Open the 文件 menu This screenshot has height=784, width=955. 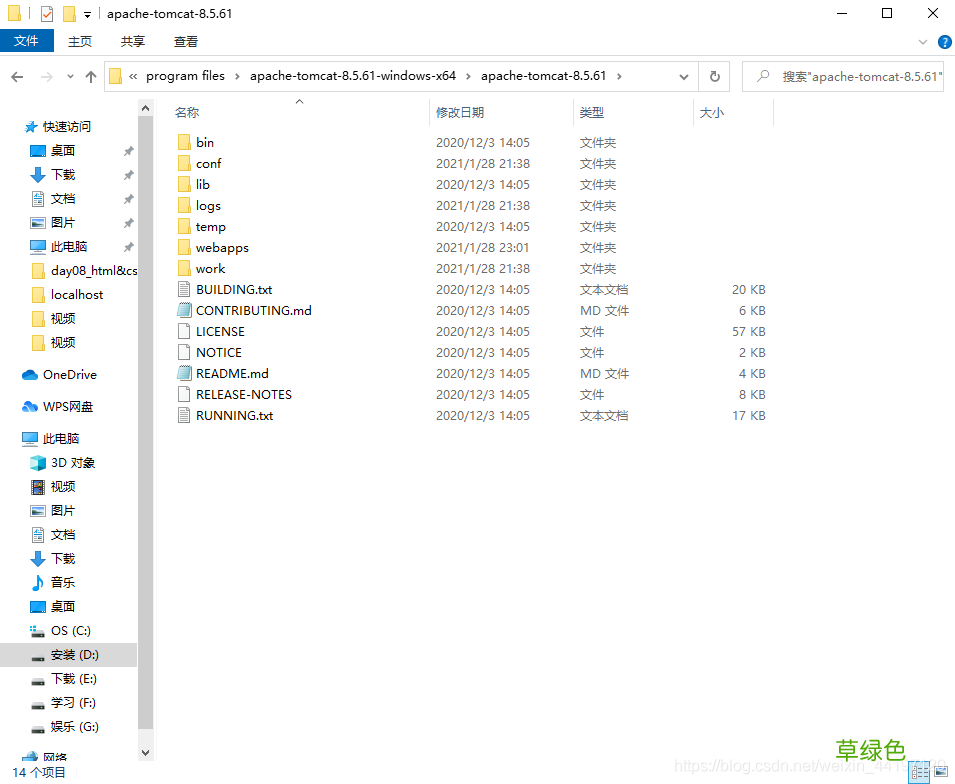(x=26, y=41)
